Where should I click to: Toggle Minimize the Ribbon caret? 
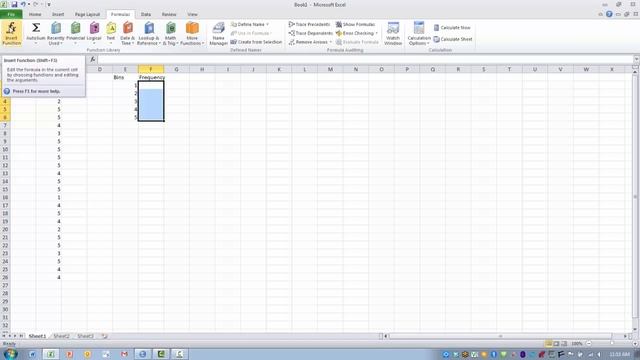(x=600, y=14)
